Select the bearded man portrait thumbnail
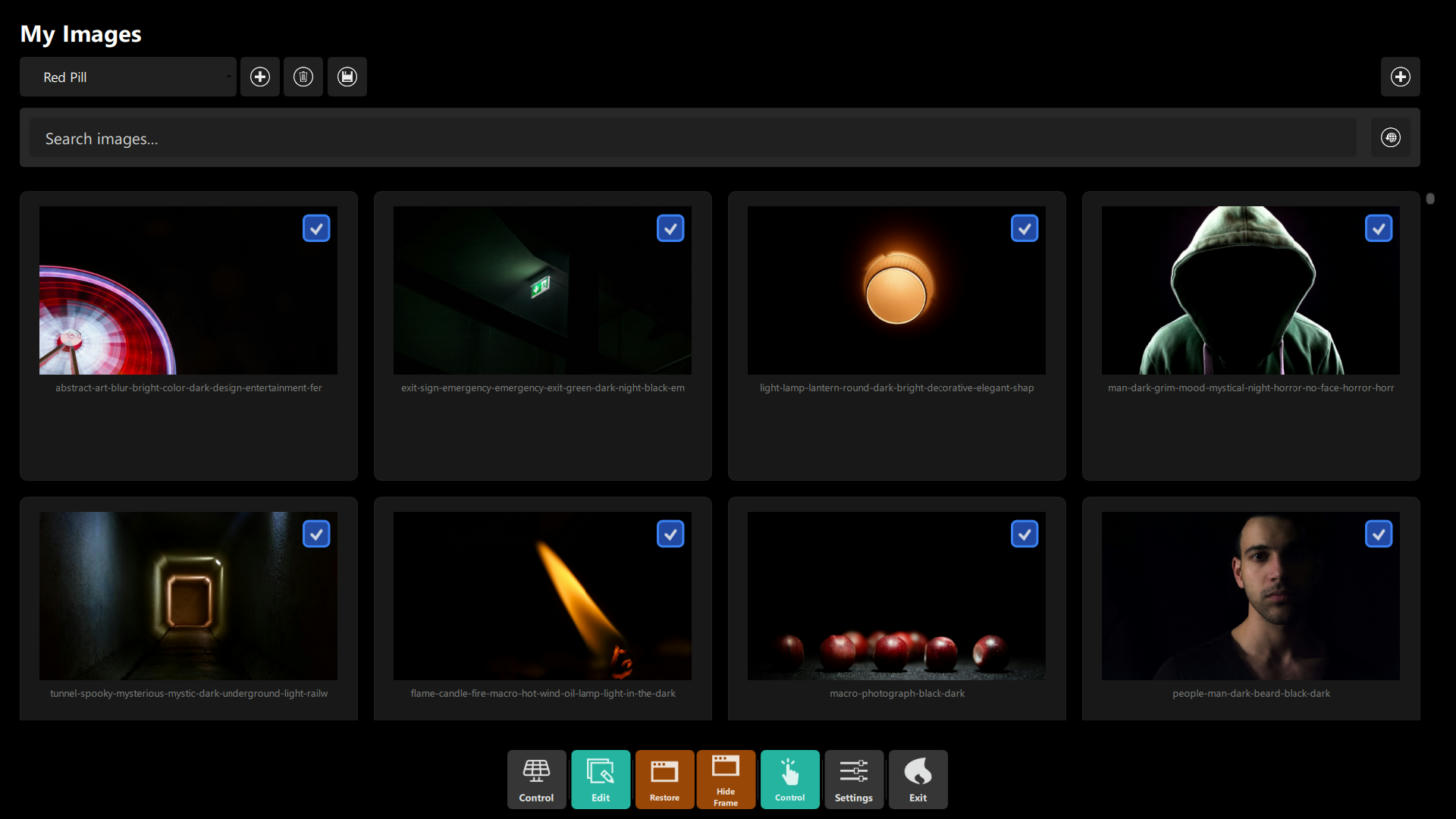Screen dimensions: 1456x819 (1250, 596)
